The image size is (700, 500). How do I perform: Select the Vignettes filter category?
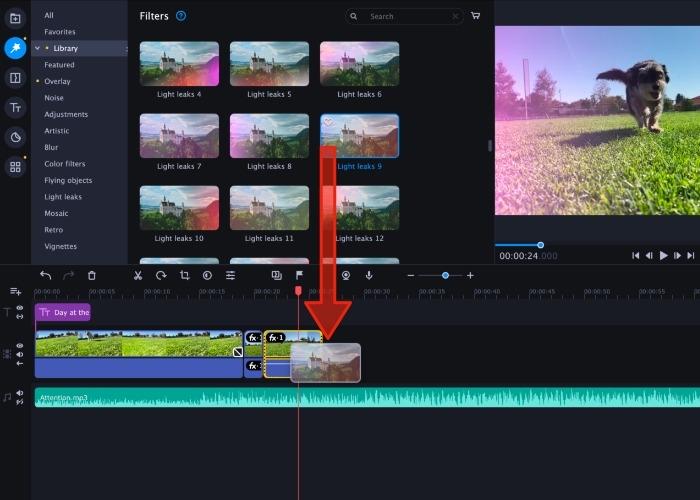coord(60,246)
